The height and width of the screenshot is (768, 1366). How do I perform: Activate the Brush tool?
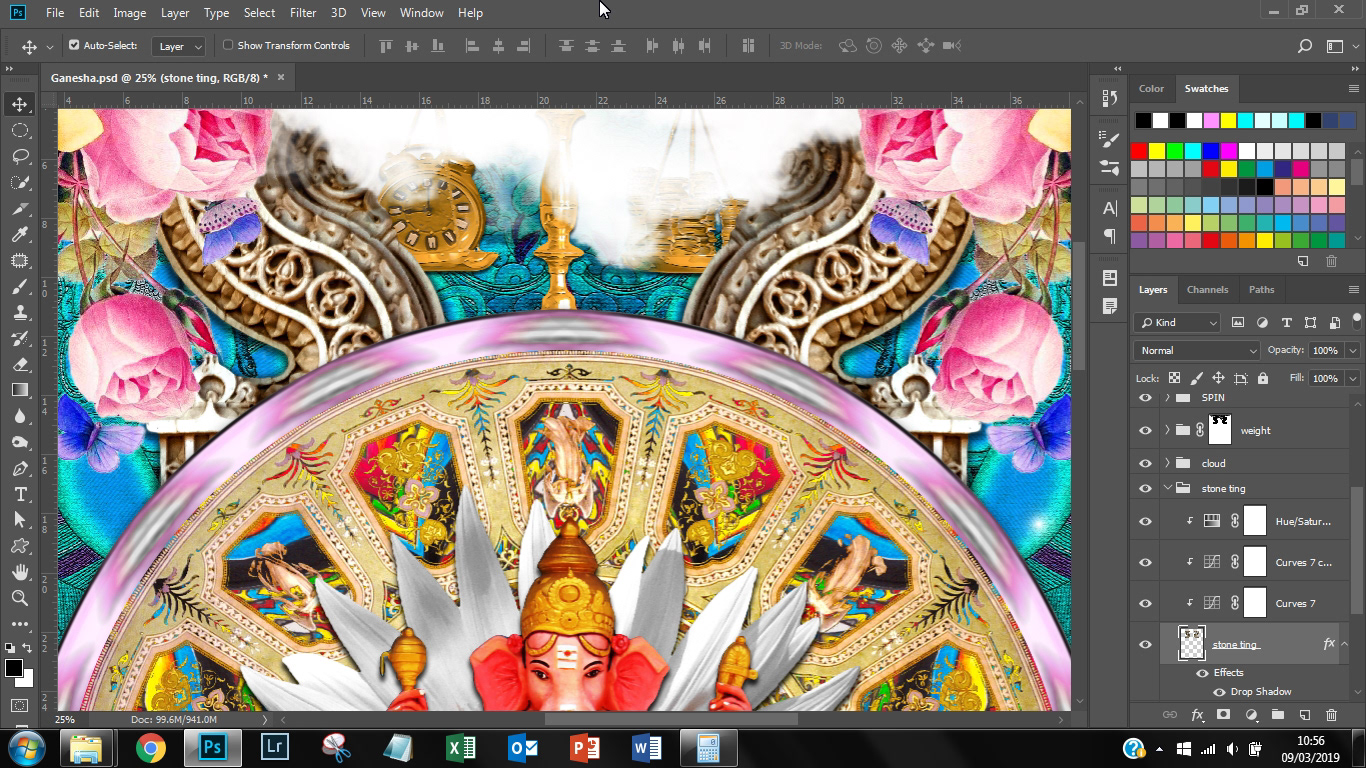click(19, 287)
